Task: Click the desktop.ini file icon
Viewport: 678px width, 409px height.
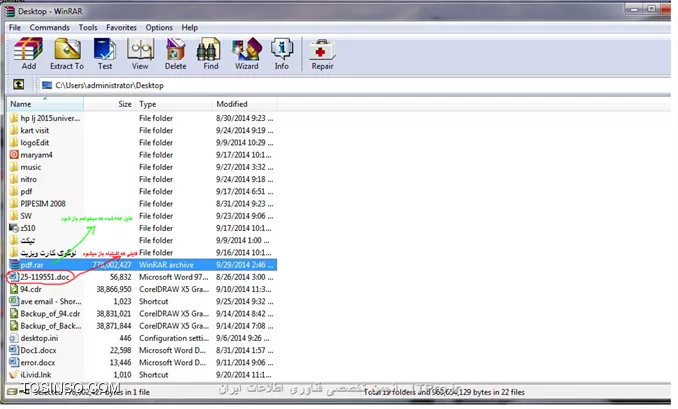Action: (x=14, y=338)
